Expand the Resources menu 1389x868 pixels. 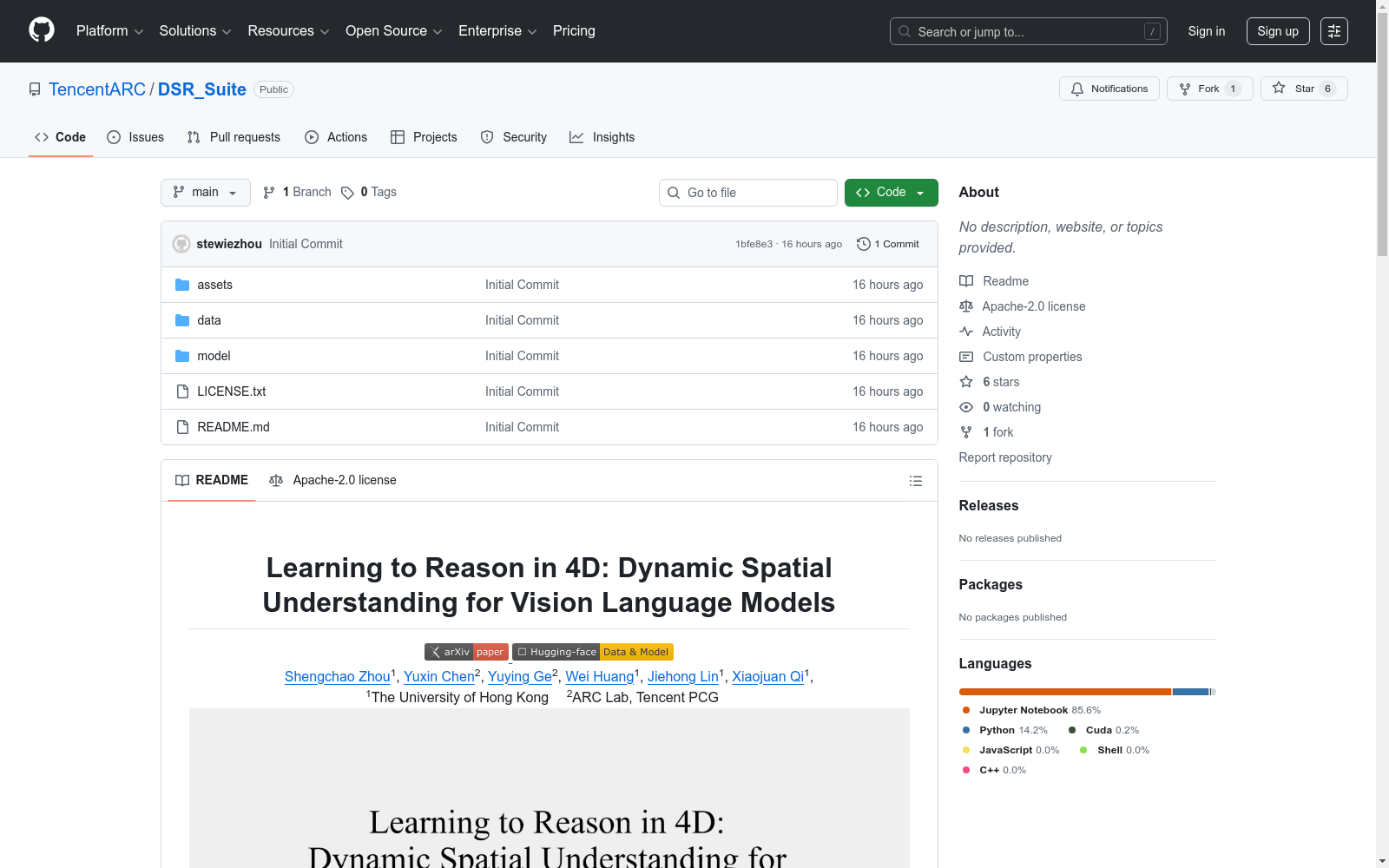[288, 31]
